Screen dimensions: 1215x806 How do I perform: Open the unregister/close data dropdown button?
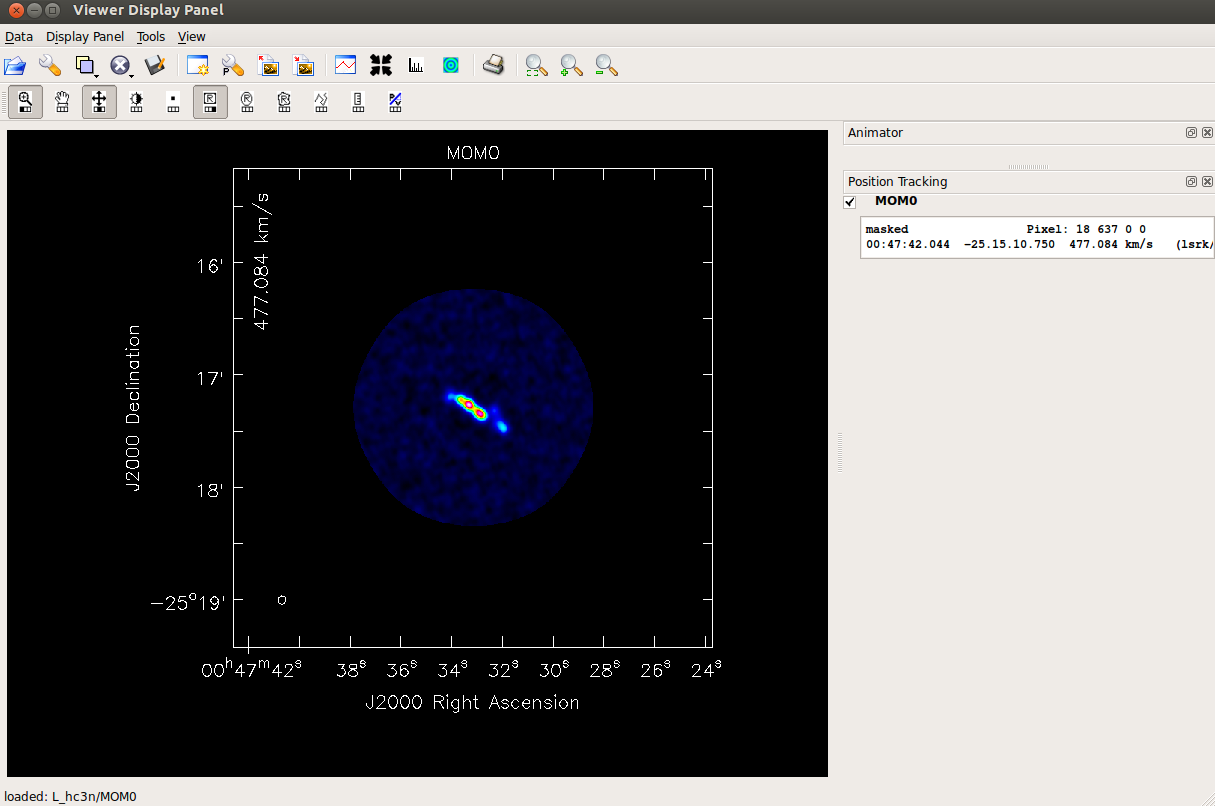click(x=121, y=66)
